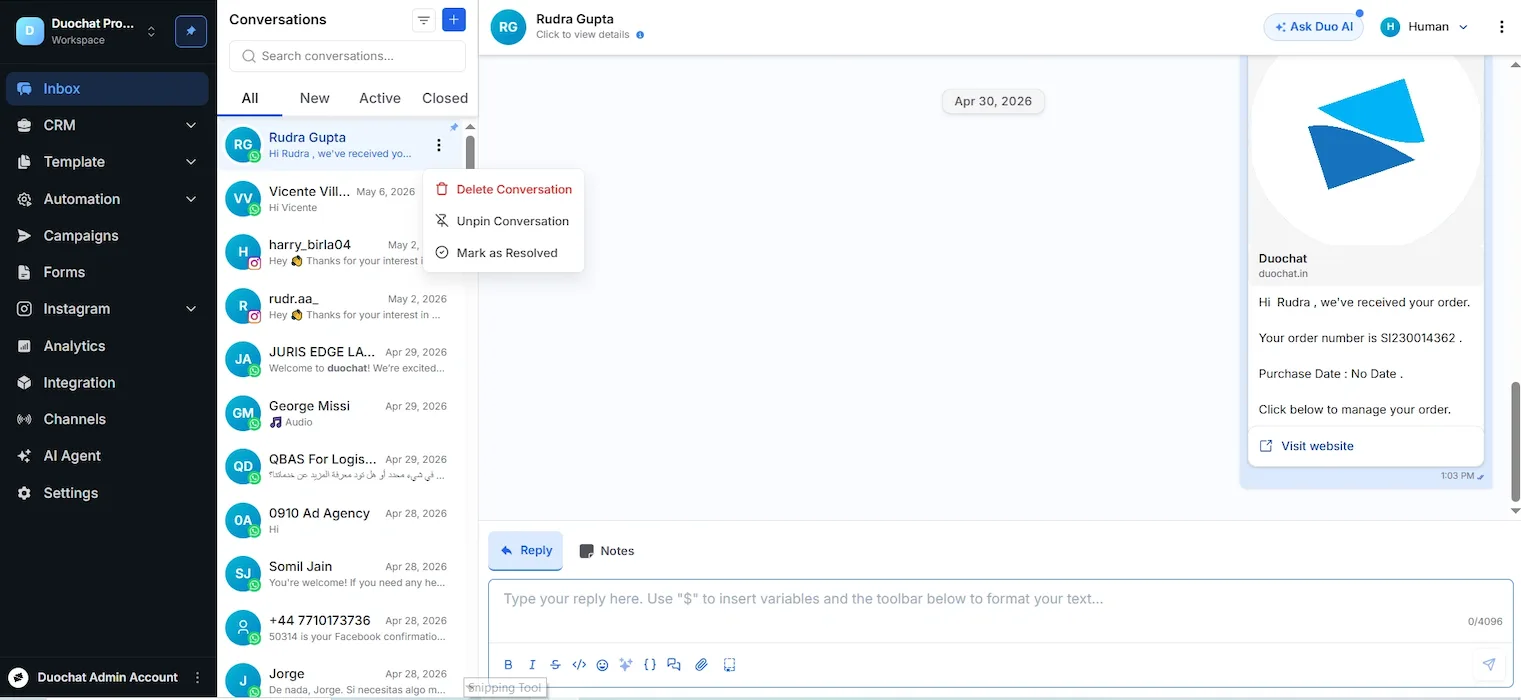Select the Reply tab
This screenshot has height=700, width=1521.
point(526,551)
